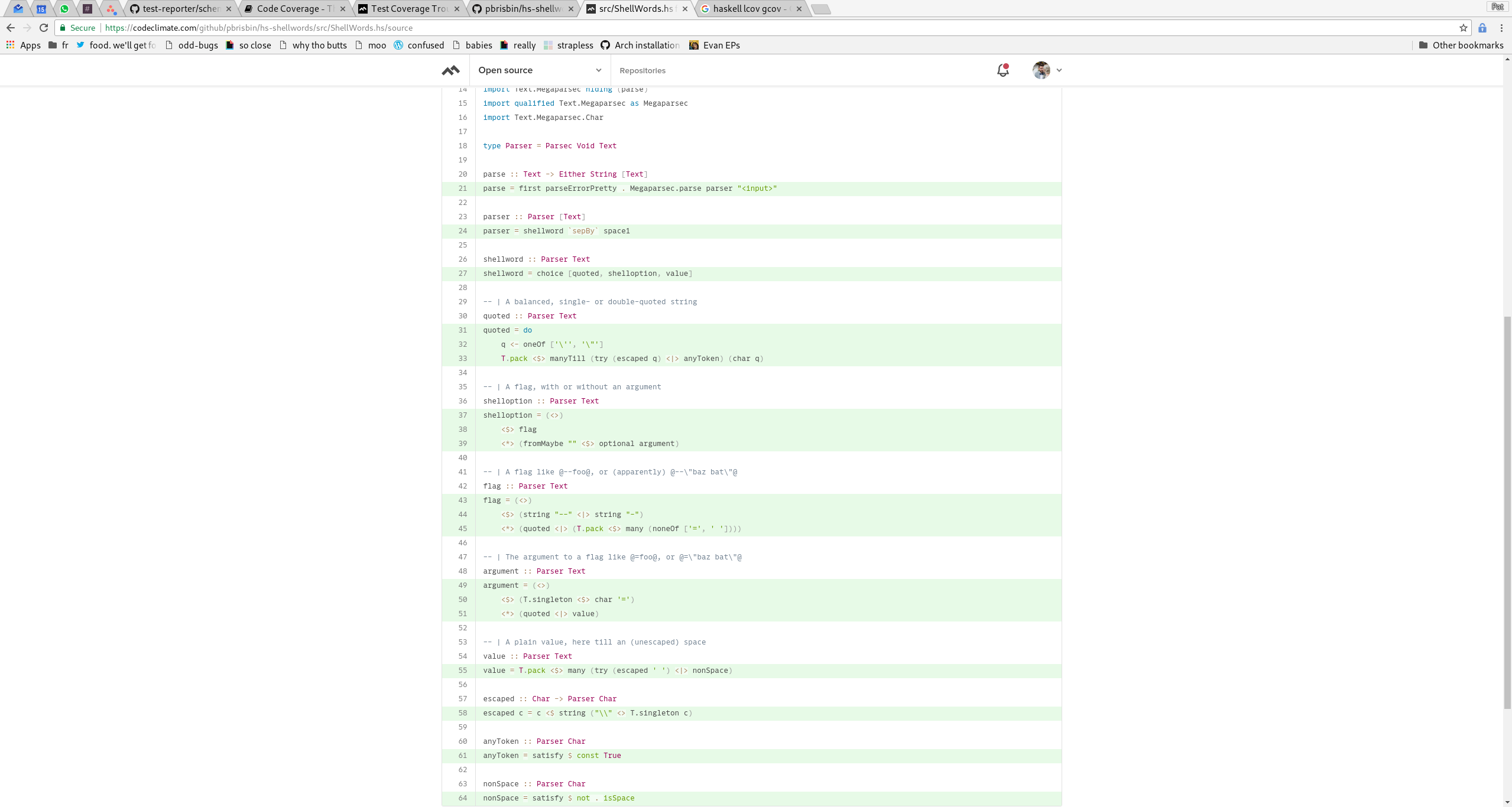Screen dimensions: 1512x807
Task: Click the user avatar picture
Action: pyautogui.click(x=1041, y=70)
